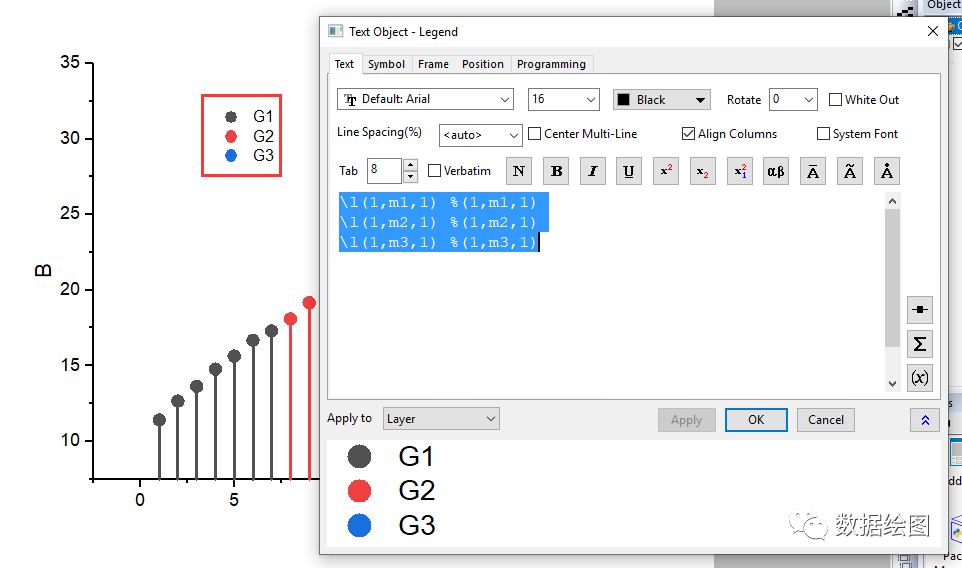Apply combined super/subscript button
962x568 pixels.
pos(740,171)
